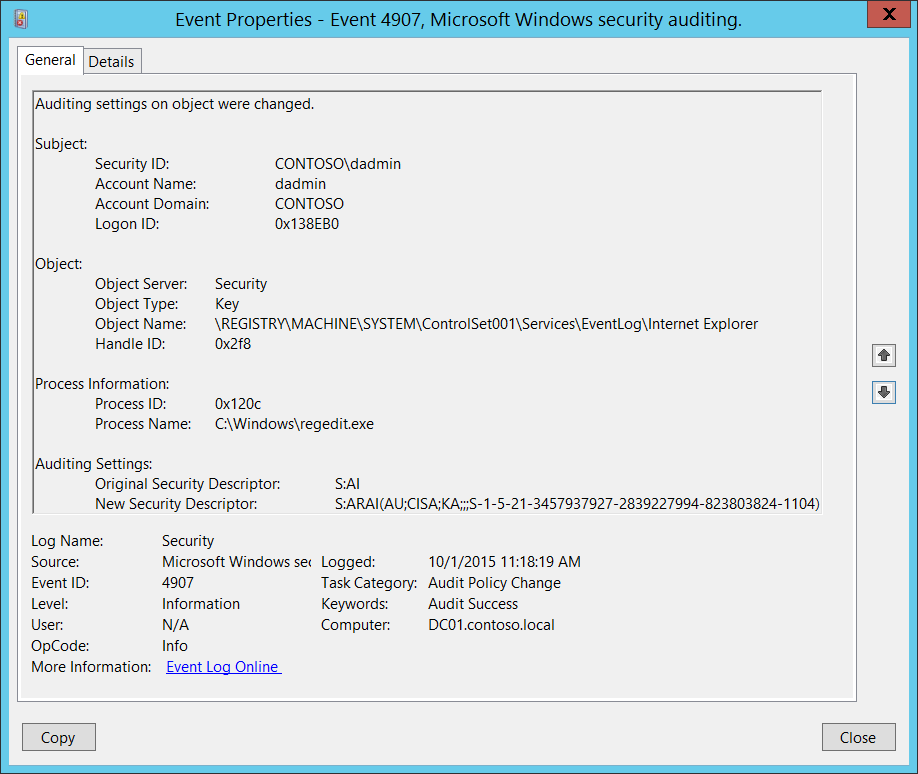Click the Close button at bottom right
The width and height of the screenshot is (918, 774).
(x=857, y=737)
